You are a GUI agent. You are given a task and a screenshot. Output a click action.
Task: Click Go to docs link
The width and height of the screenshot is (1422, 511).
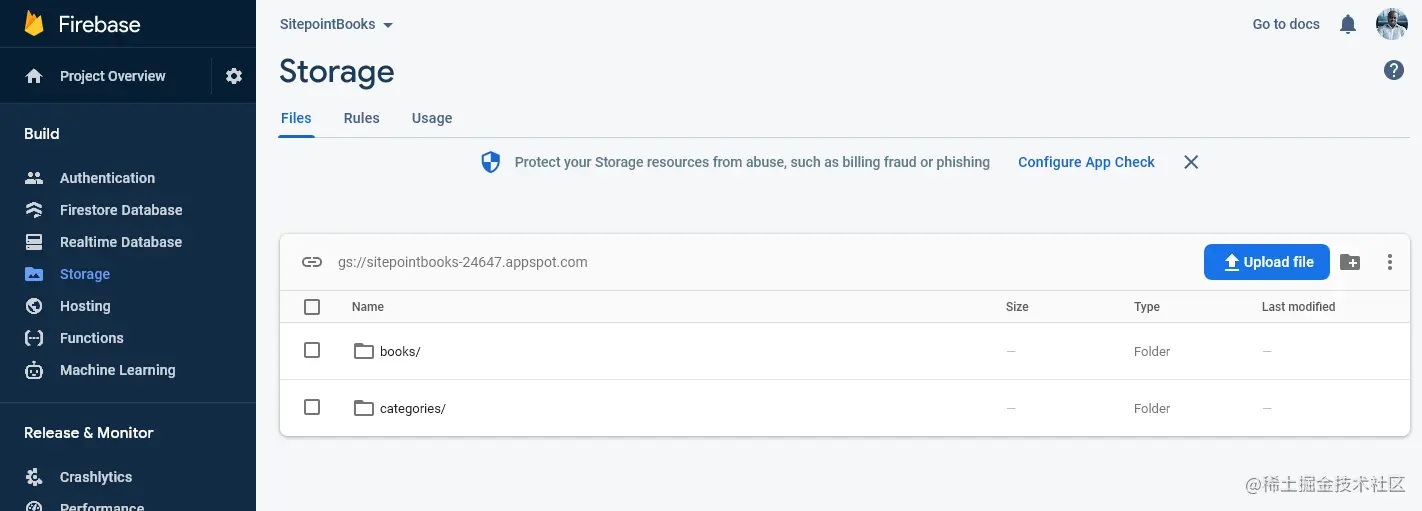click(1286, 24)
